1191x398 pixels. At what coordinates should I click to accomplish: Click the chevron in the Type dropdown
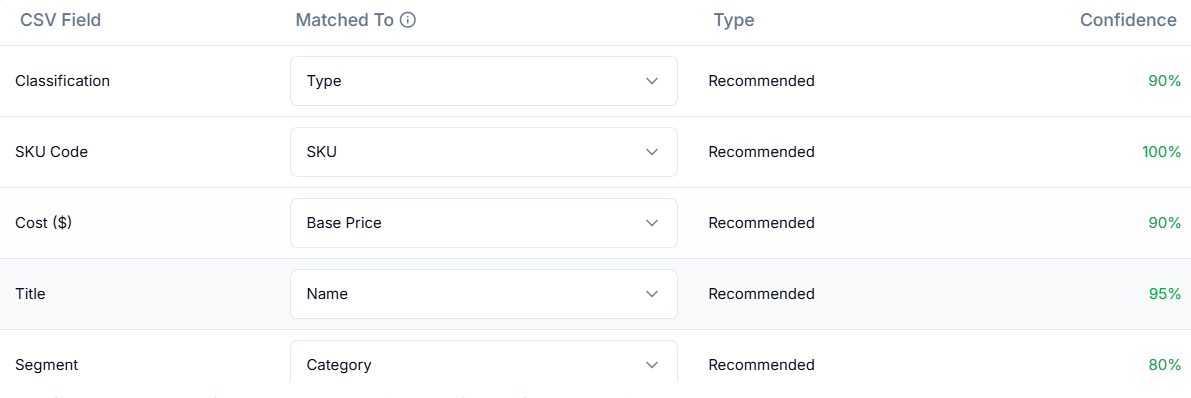pyautogui.click(x=651, y=81)
